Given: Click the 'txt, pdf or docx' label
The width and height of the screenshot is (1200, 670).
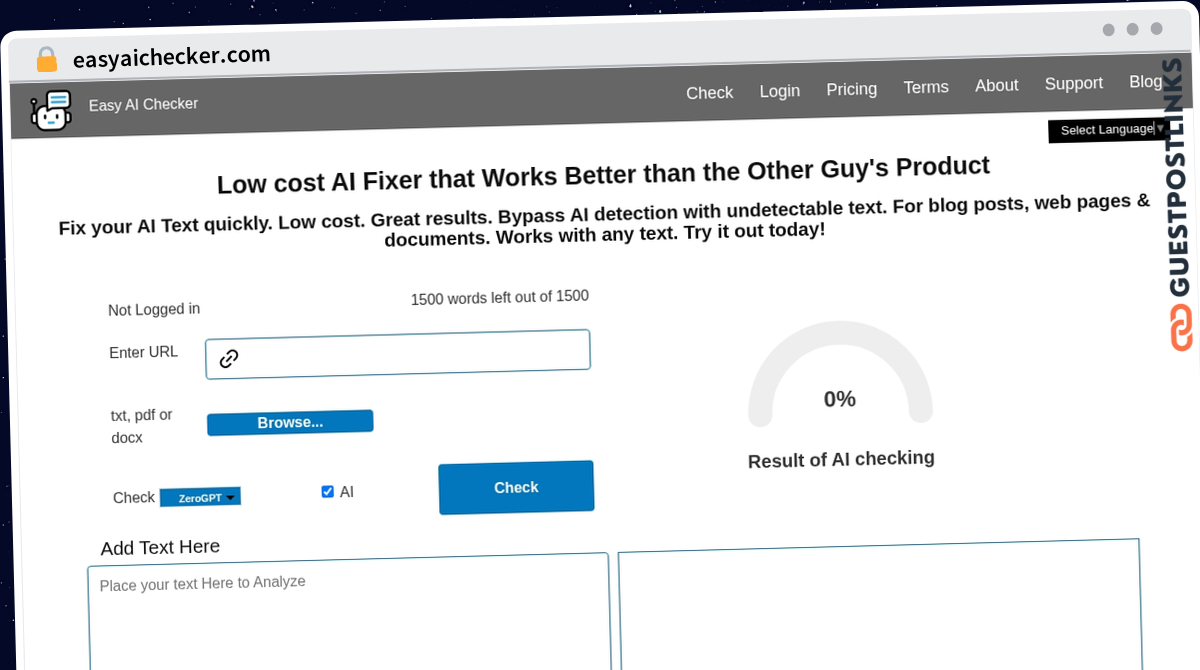Looking at the screenshot, I should coord(142,426).
